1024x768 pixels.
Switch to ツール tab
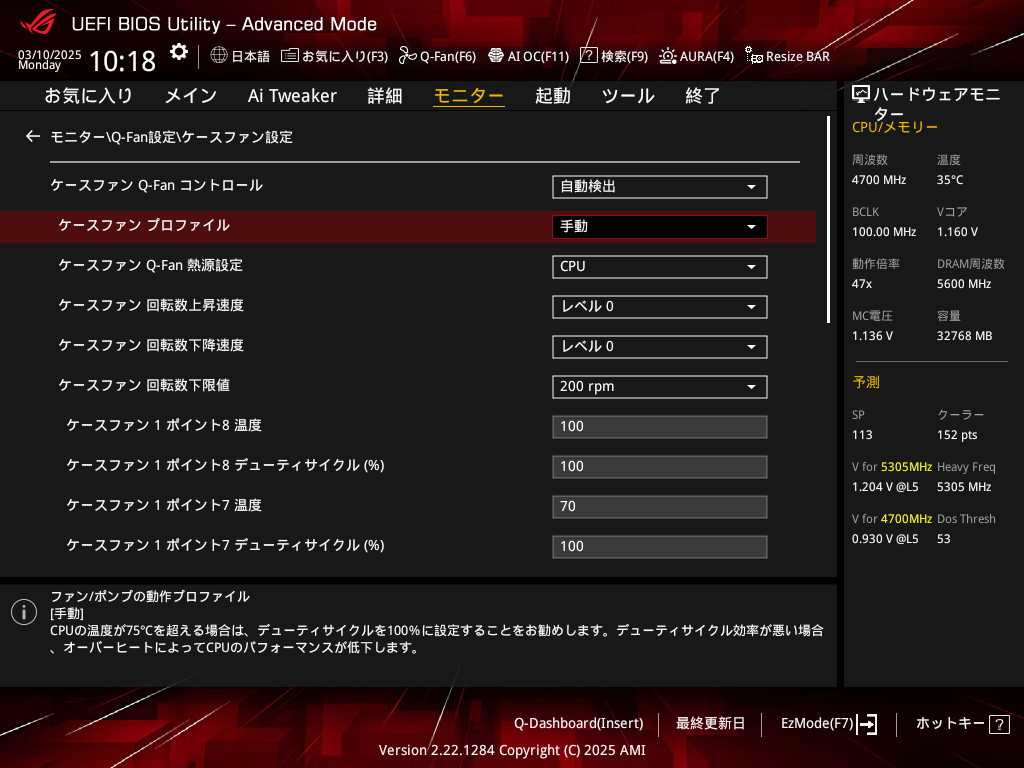click(x=628, y=96)
